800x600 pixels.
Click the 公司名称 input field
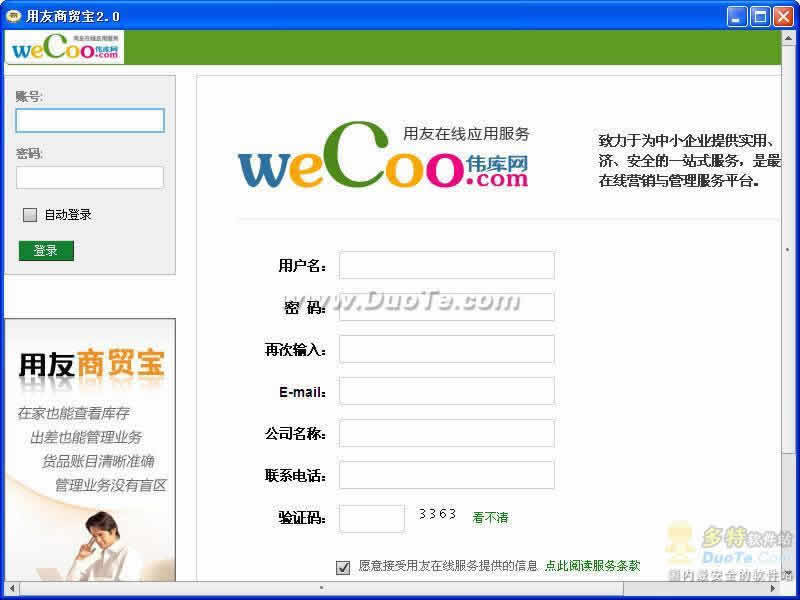(x=446, y=433)
